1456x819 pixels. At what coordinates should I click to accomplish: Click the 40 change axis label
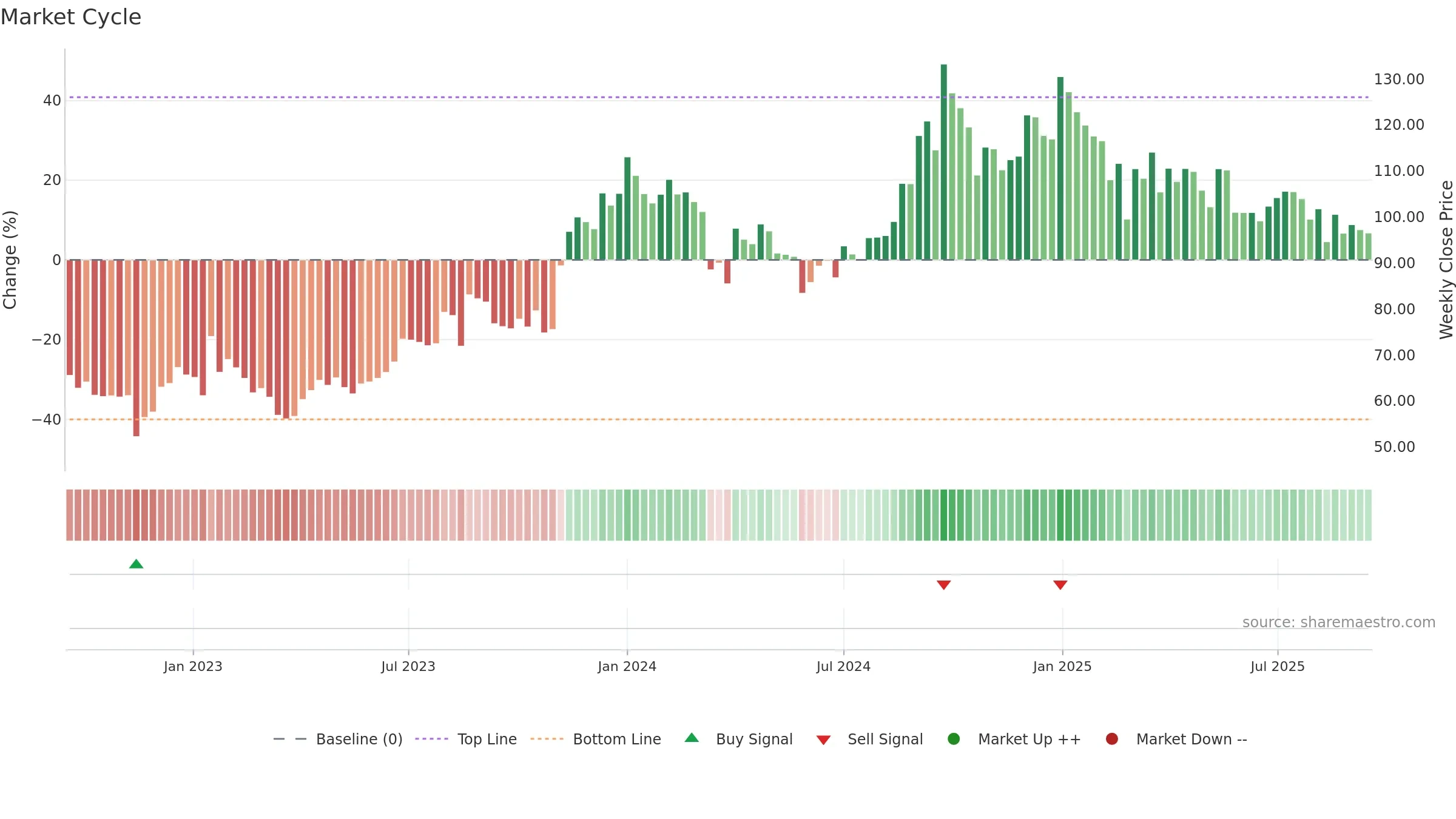tap(52, 100)
